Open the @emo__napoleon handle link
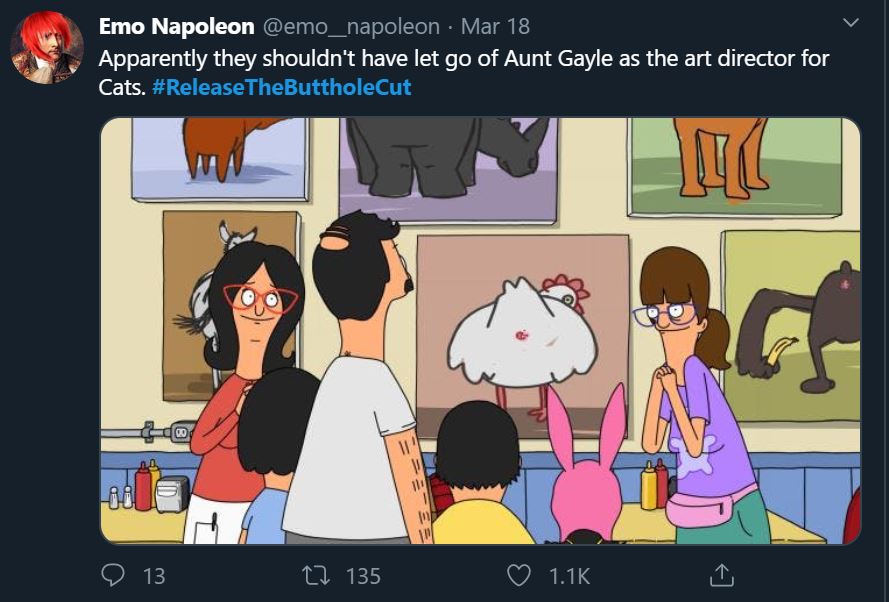Viewport: 889px width, 602px height. (351, 27)
